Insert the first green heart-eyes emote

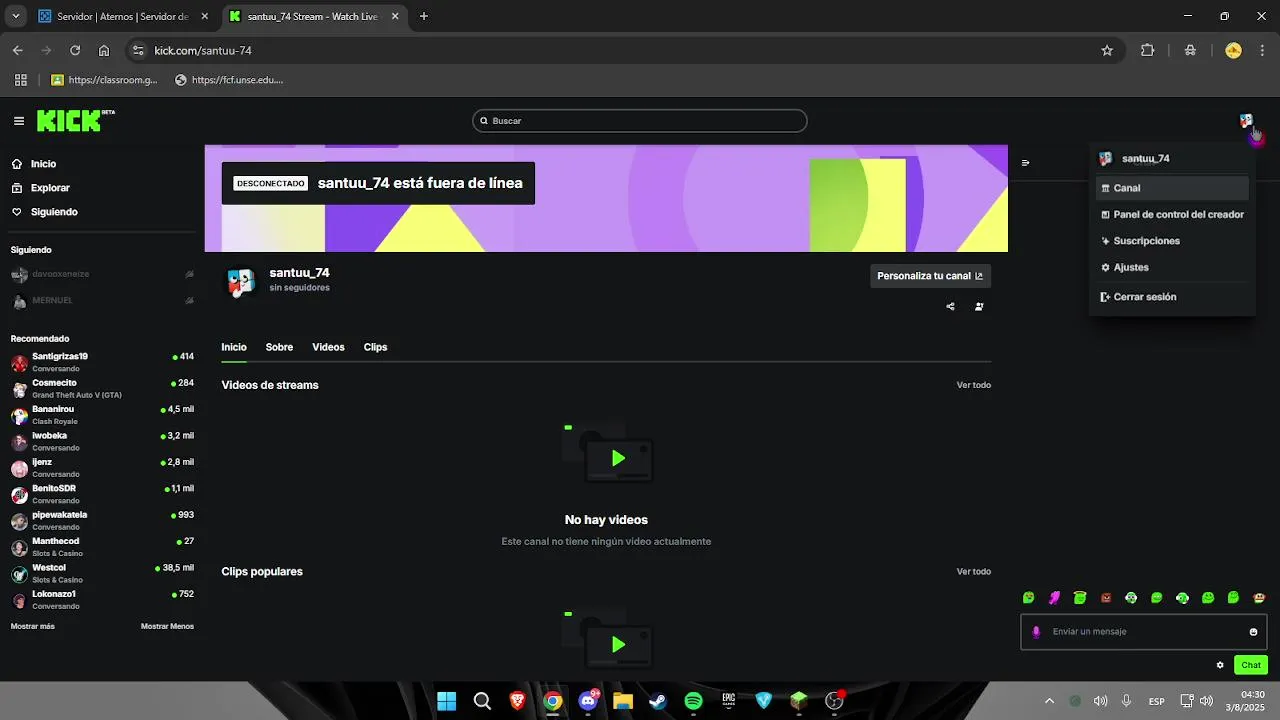pos(1028,598)
